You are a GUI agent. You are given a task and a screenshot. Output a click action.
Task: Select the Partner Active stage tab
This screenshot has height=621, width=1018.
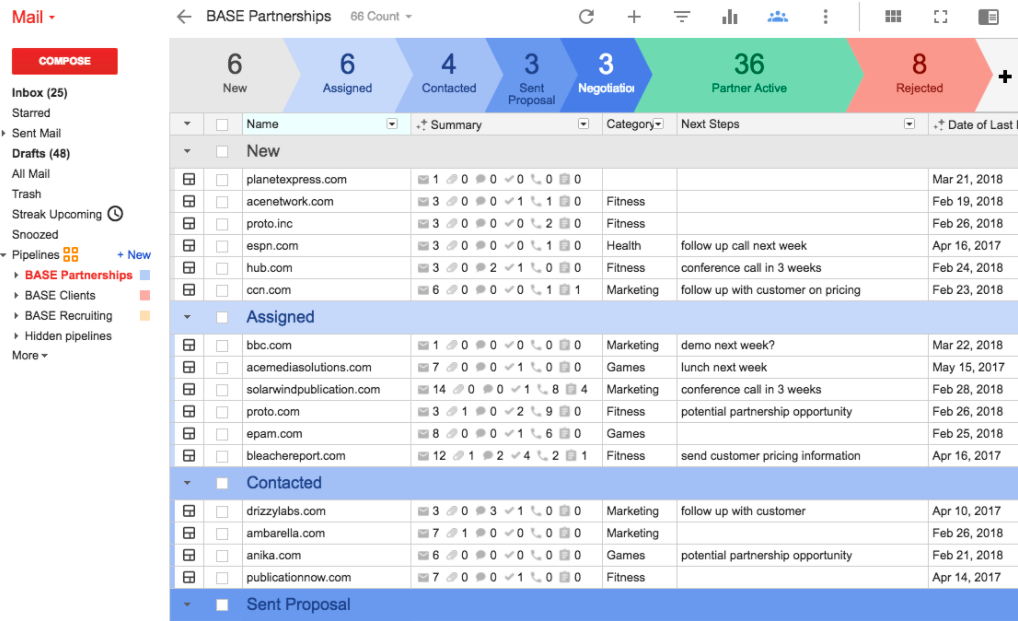click(749, 75)
